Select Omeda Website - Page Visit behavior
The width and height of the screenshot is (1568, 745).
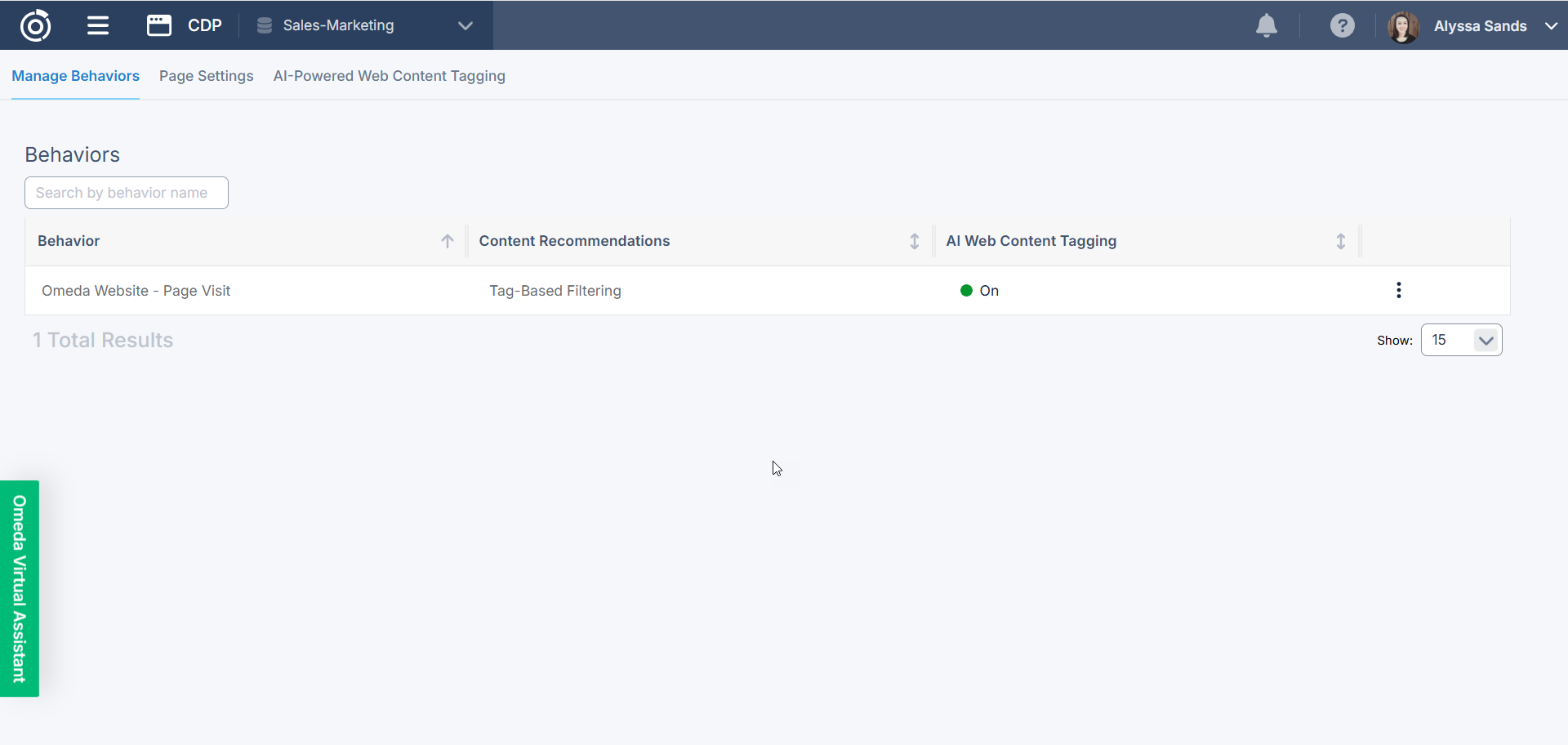pos(136,291)
